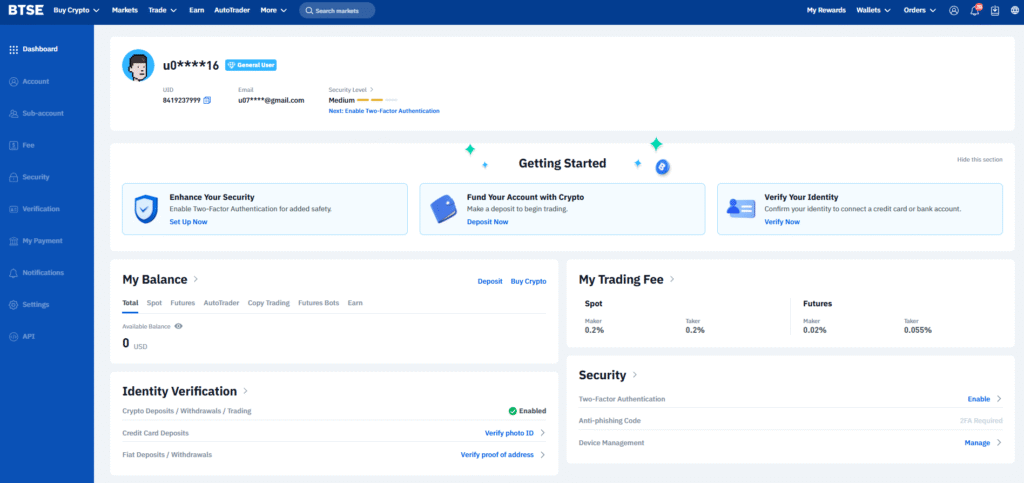Switch to the AutoTrader balance tab
Viewport: 1024px width, 483px height.
(x=221, y=303)
